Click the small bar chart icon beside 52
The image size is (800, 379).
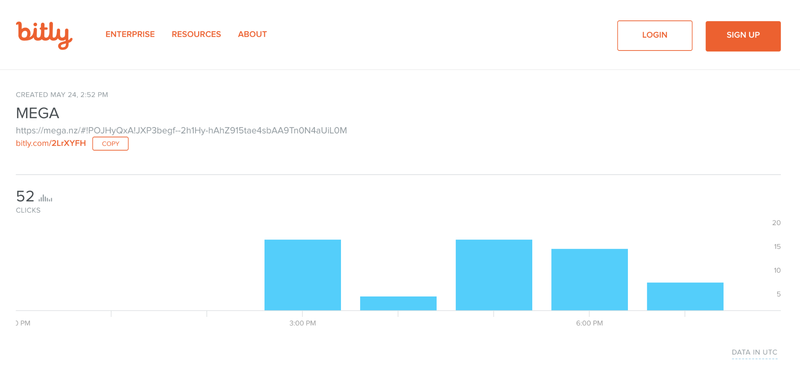click(45, 198)
